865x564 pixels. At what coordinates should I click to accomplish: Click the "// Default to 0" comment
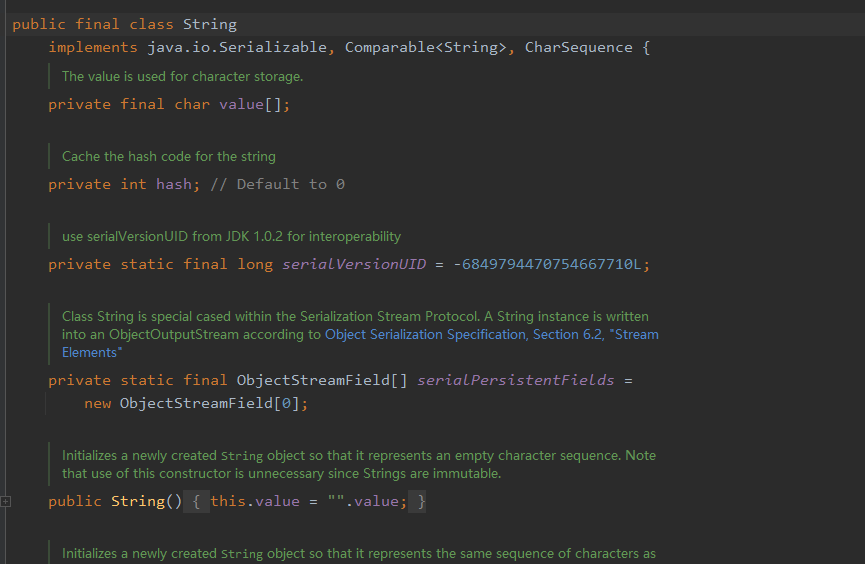[277, 184]
